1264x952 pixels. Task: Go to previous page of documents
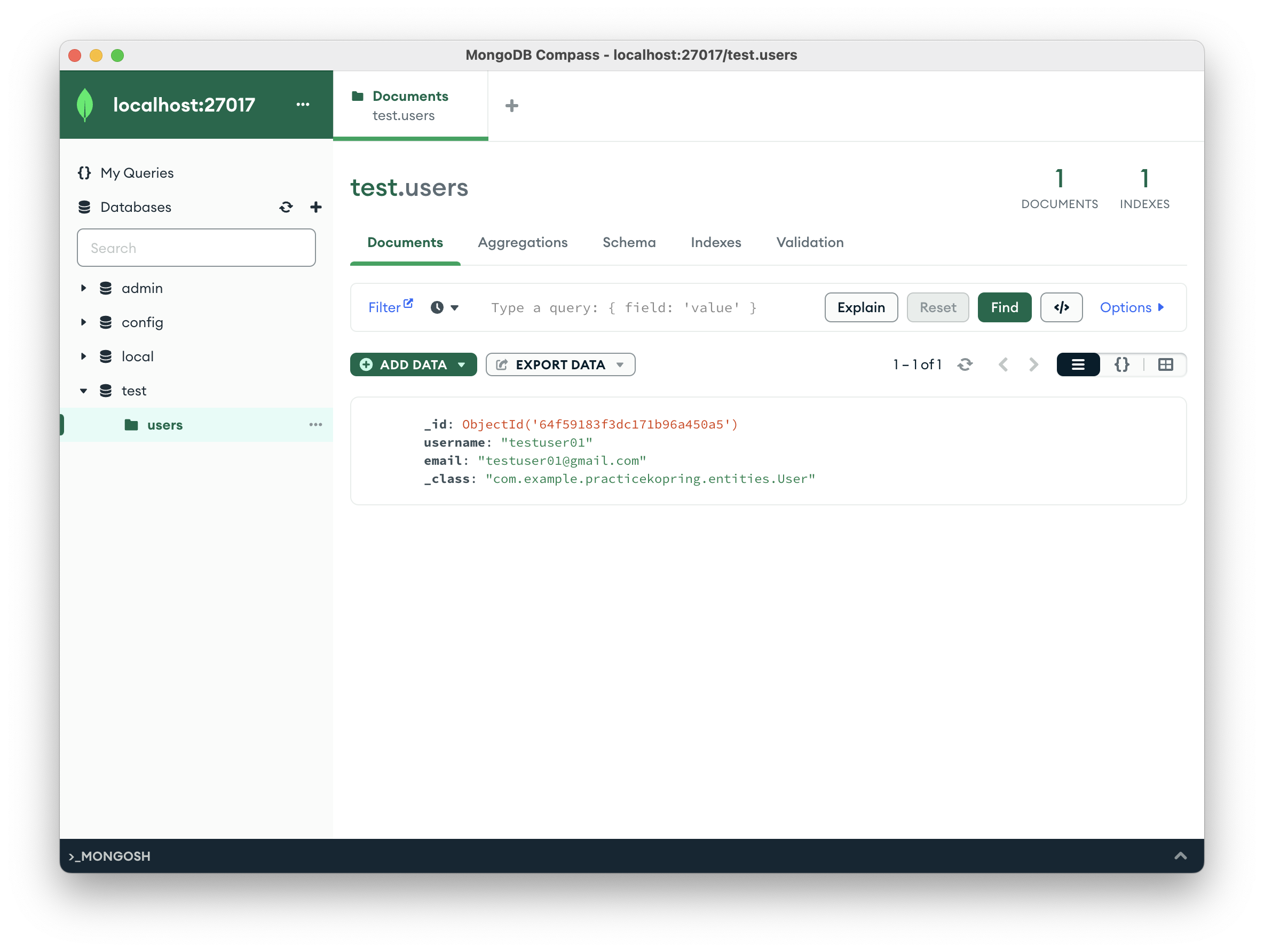click(x=1003, y=364)
